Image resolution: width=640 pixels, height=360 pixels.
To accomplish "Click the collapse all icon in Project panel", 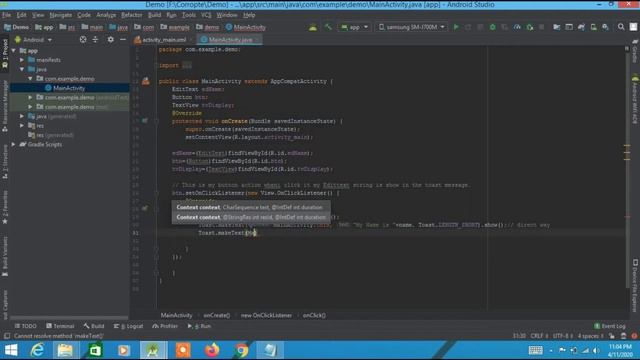I will tap(95, 40).
